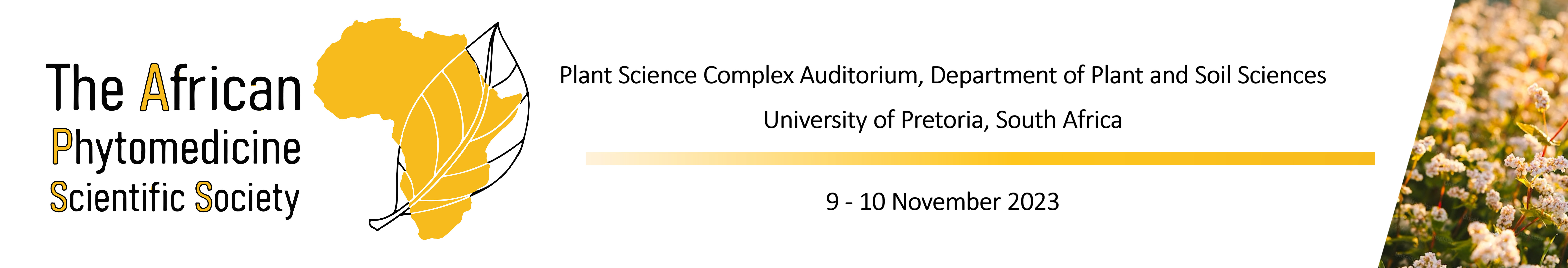Click the 9 - 10 November 2023 date
Viewport: 1568px width, 268px height.
pyautogui.click(x=942, y=202)
